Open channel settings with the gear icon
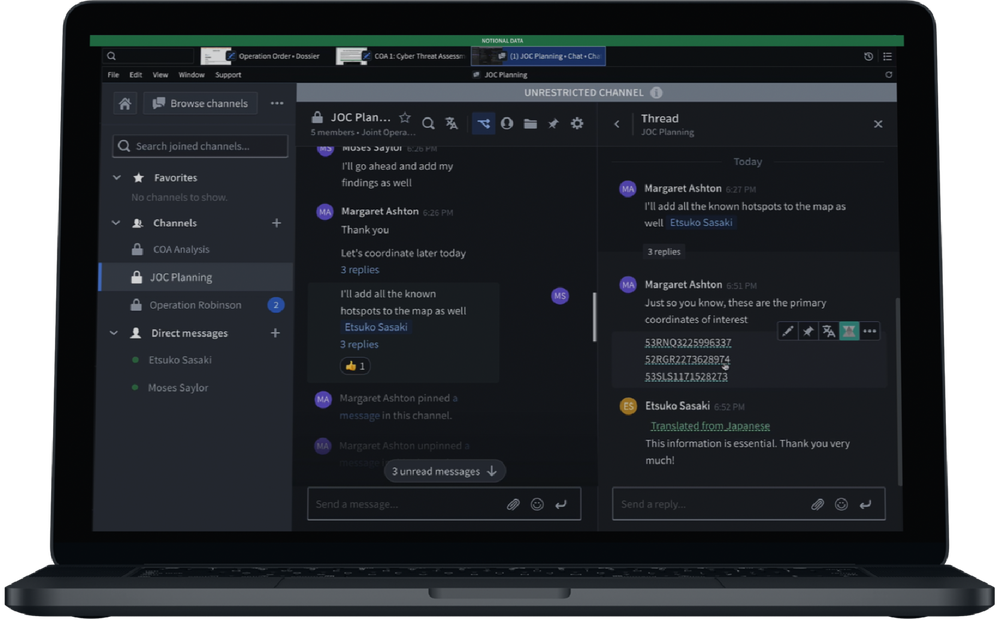 [x=577, y=123]
